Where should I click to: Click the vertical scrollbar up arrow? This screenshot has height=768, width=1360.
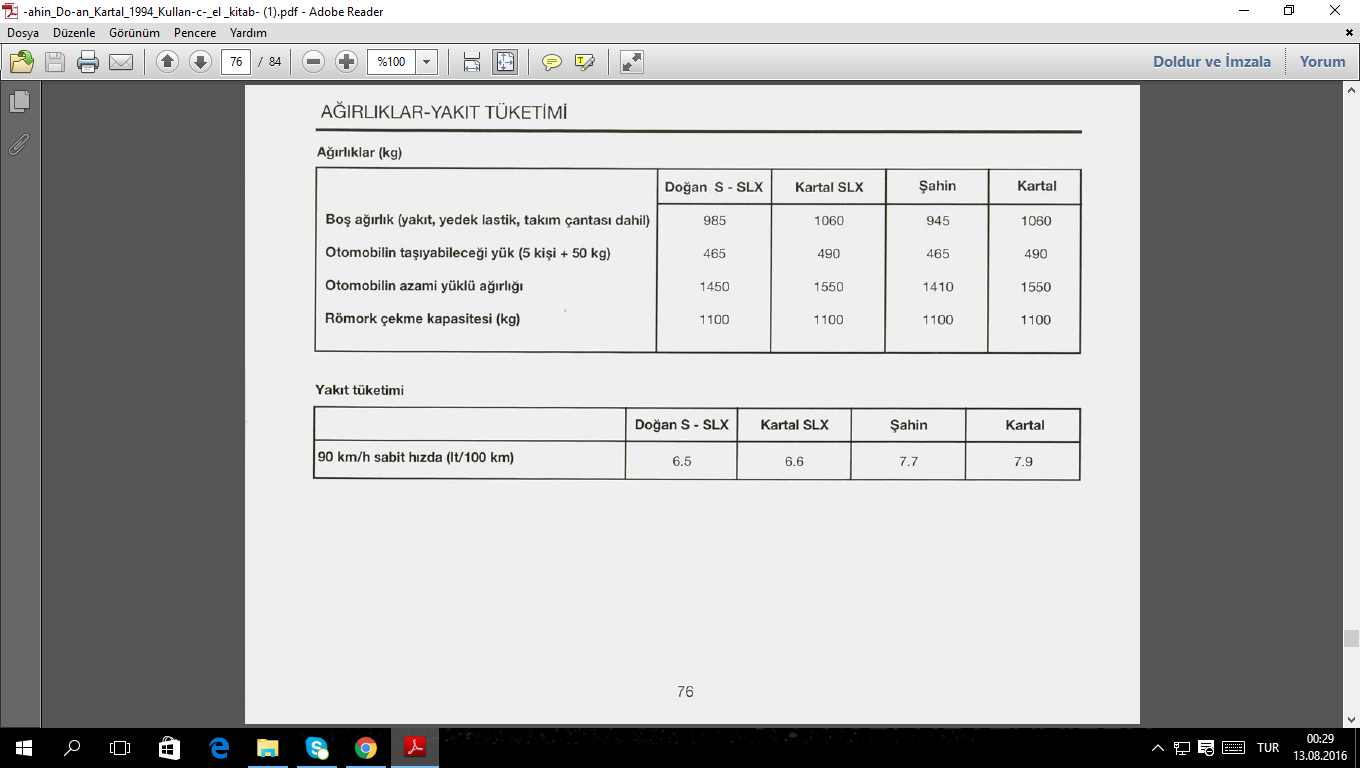coord(1351,91)
